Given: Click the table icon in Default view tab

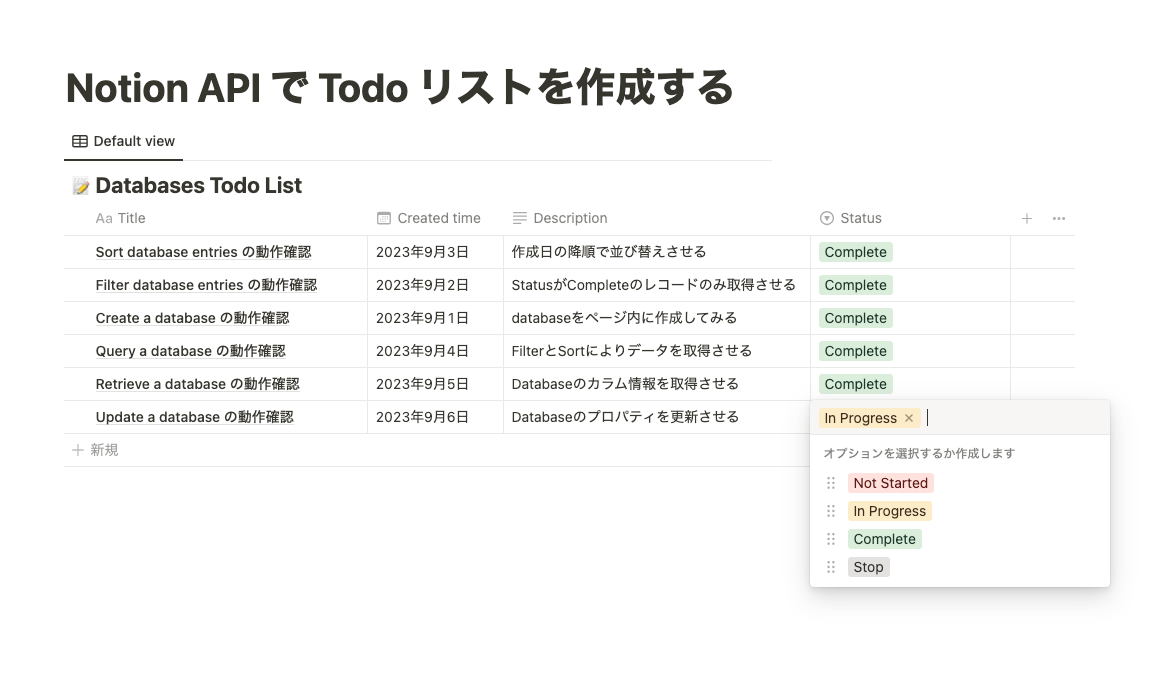Looking at the screenshot, I should pos(80,141).
